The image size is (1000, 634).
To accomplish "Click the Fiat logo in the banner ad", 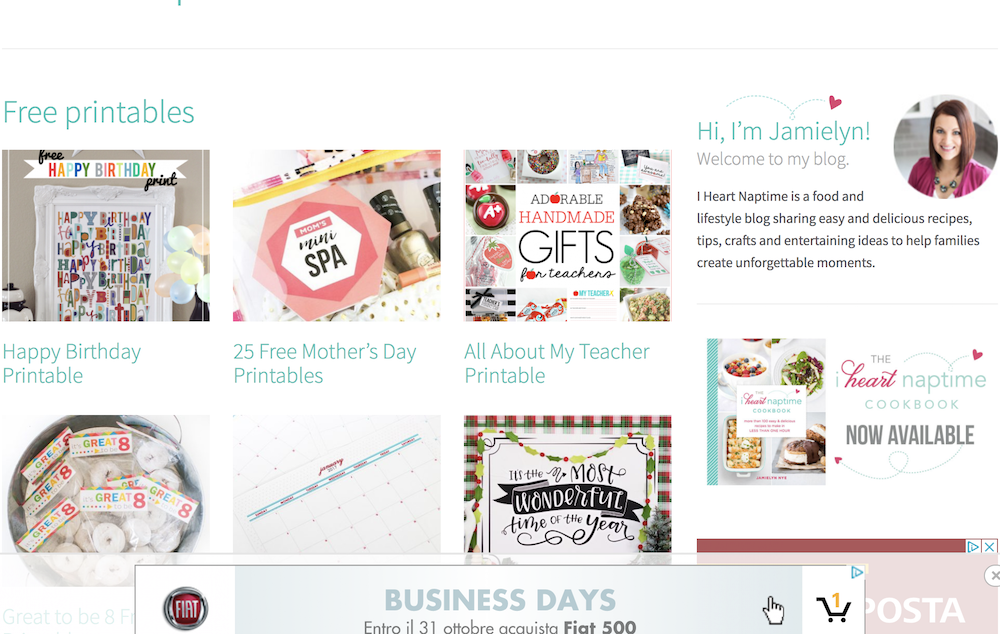I will [x=186, y=608].
